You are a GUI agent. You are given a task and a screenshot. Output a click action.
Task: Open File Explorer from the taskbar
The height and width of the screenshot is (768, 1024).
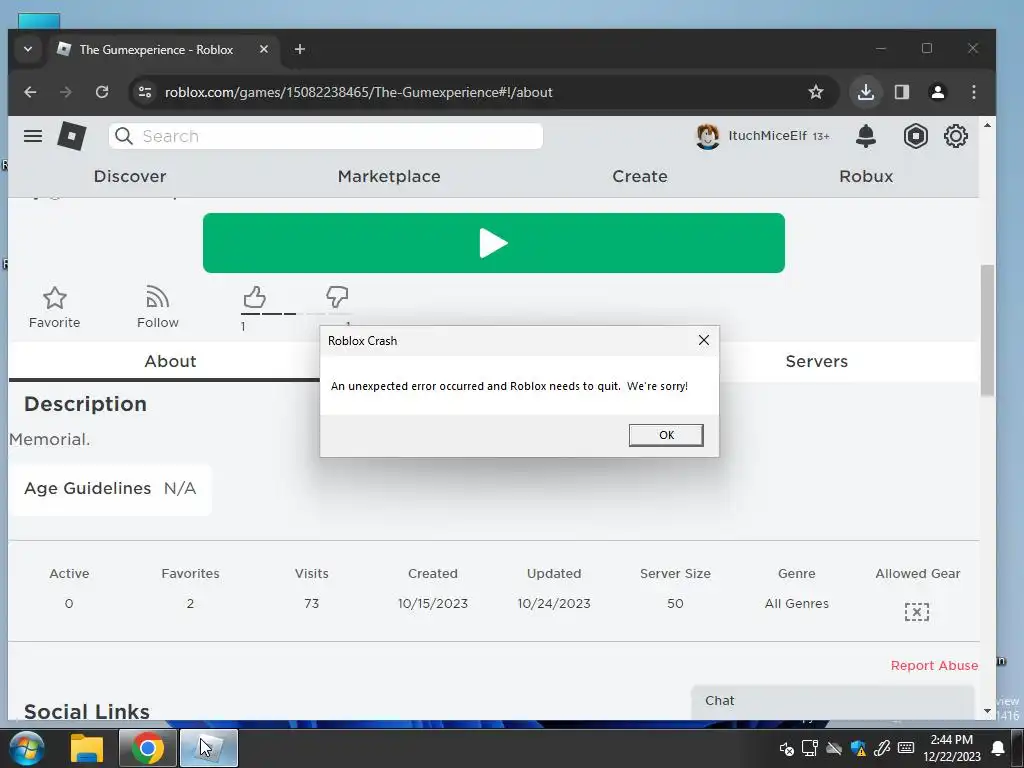[87, 748]
